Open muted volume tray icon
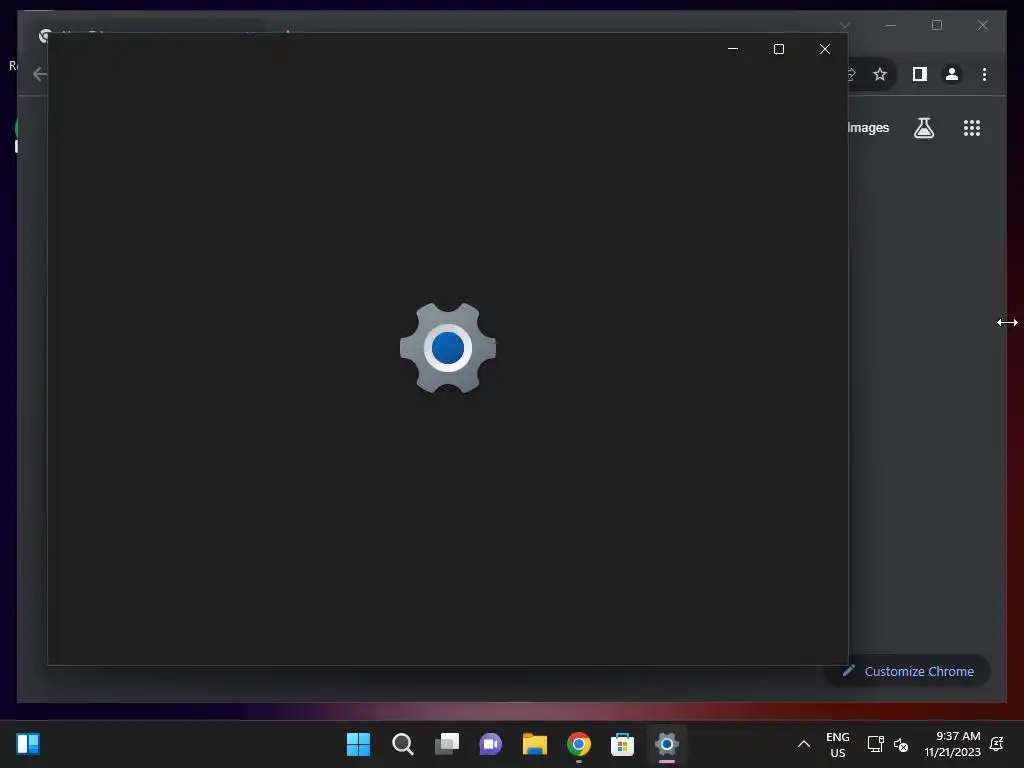1024x768 pixels. 901,744
